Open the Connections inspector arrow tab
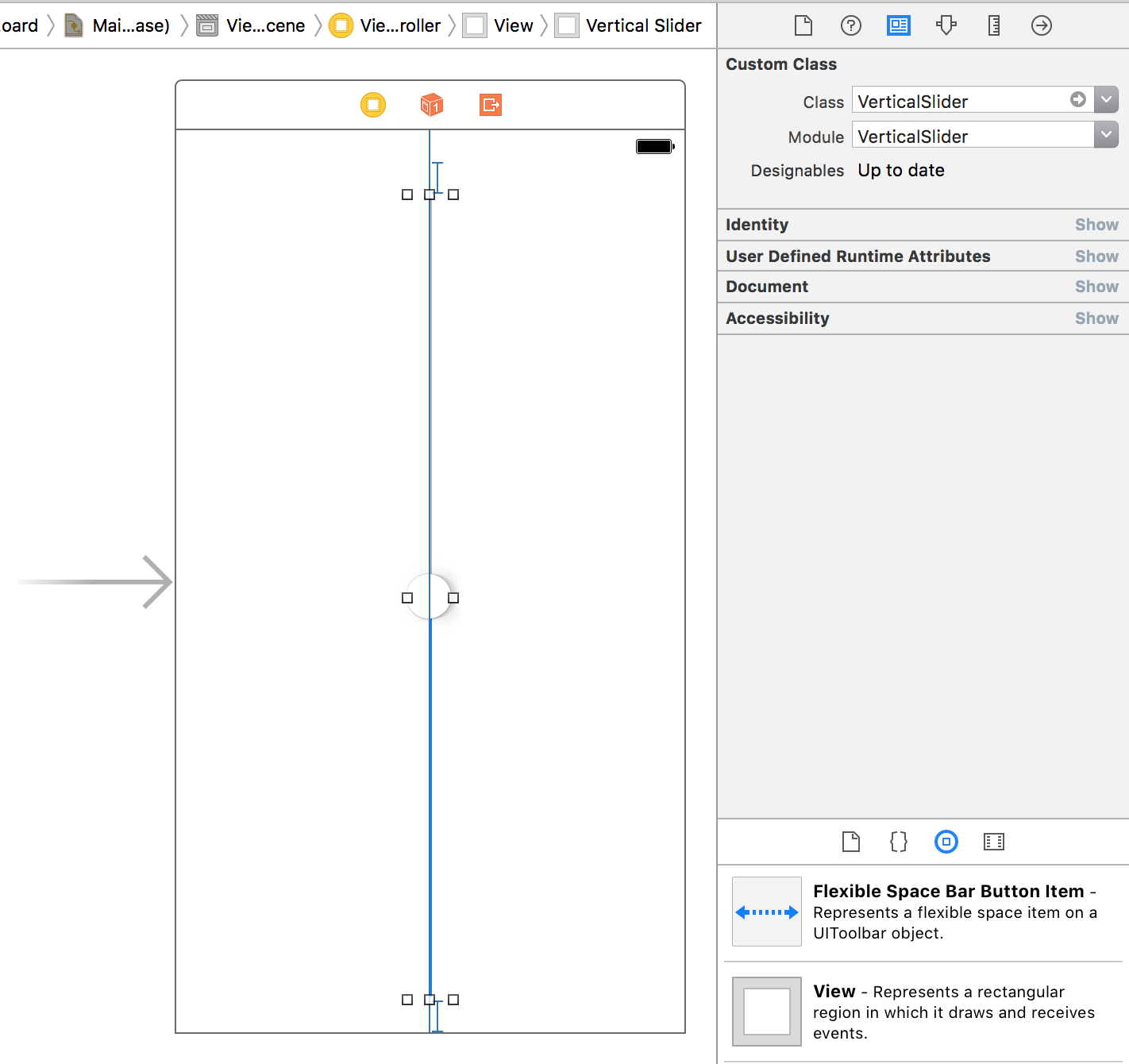1129x1064 pixels. [1041, 25]
